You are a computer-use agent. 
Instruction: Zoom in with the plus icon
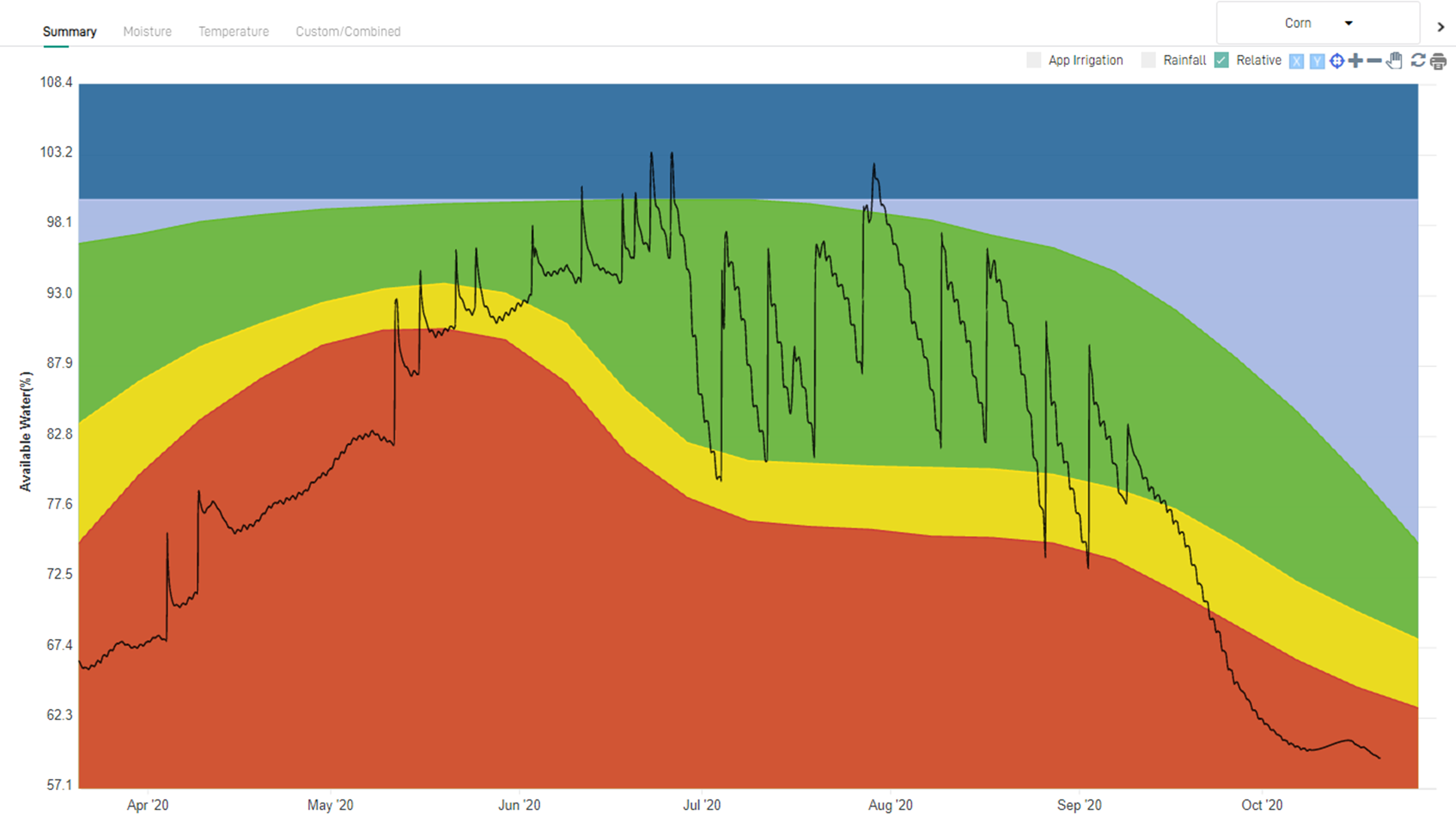point(1356,61)
